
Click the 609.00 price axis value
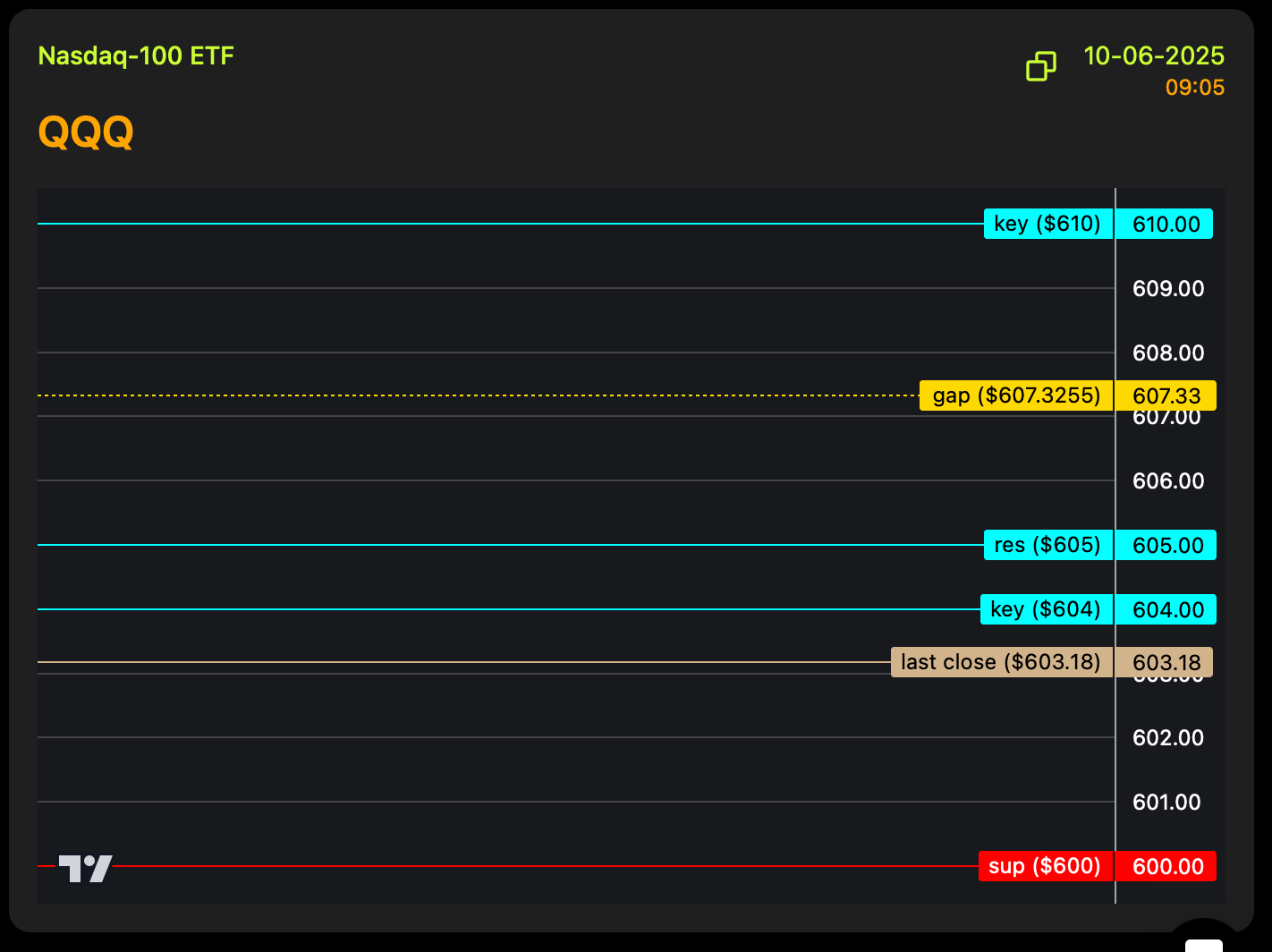tap(1168, 288)
